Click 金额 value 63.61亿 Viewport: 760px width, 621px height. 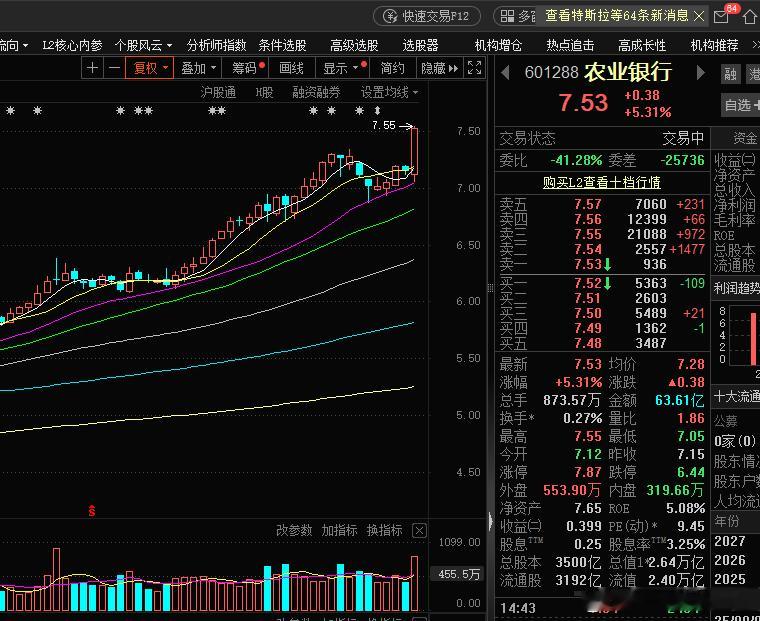680,400
